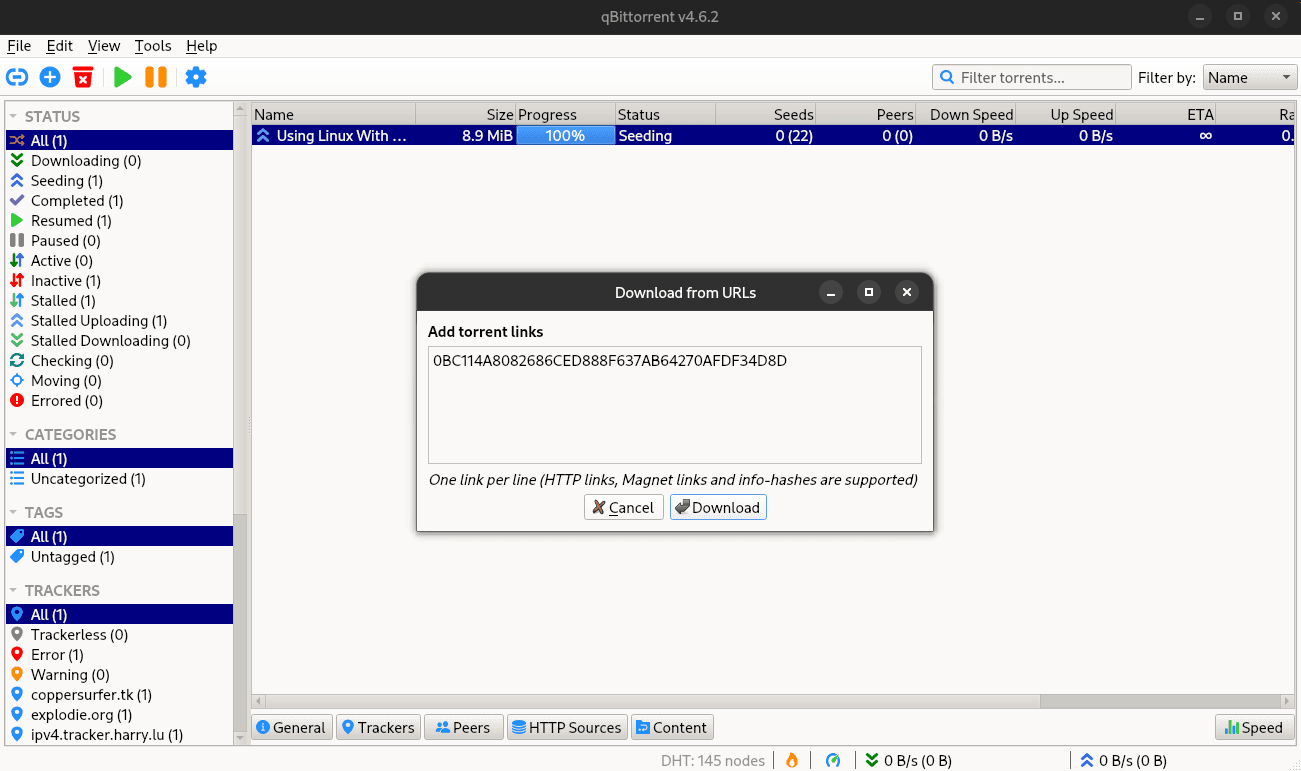Select the explodie.org (1) tracker
This screenshot has height=771, width=1301.
pos(119,715)
